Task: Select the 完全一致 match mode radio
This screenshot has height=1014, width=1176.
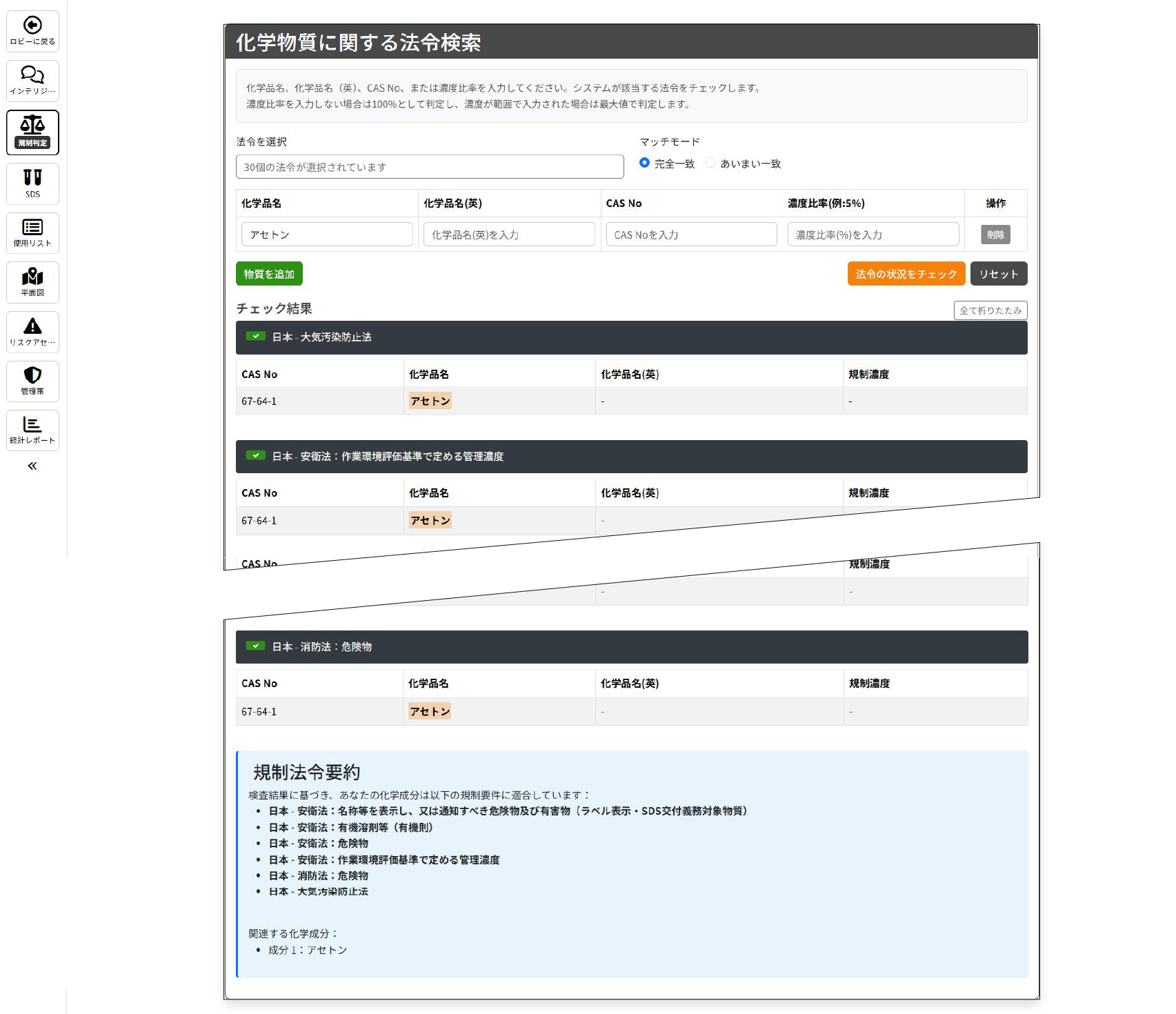Action: point(644,163)
